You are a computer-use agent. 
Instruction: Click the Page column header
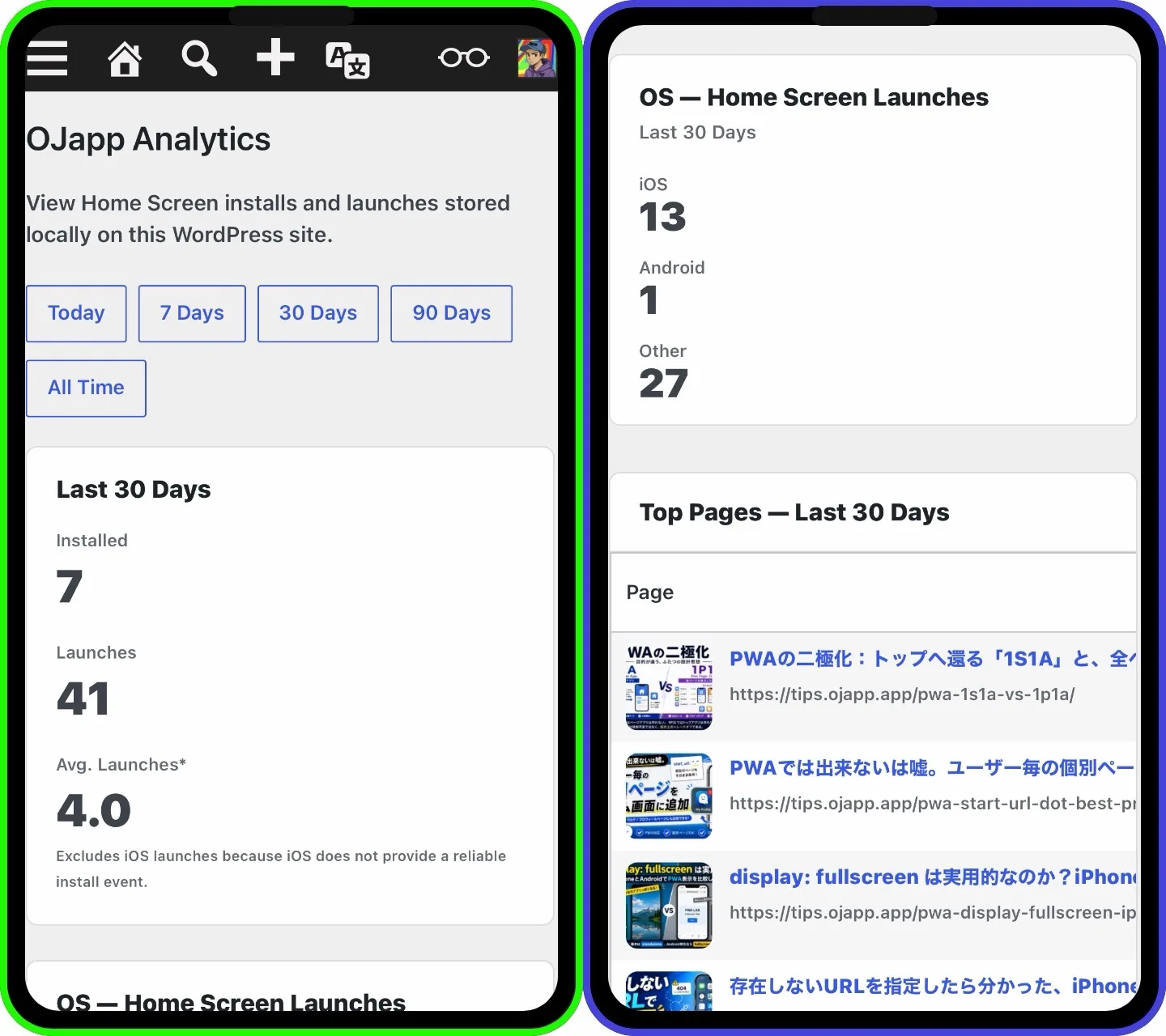click(649, 592)
